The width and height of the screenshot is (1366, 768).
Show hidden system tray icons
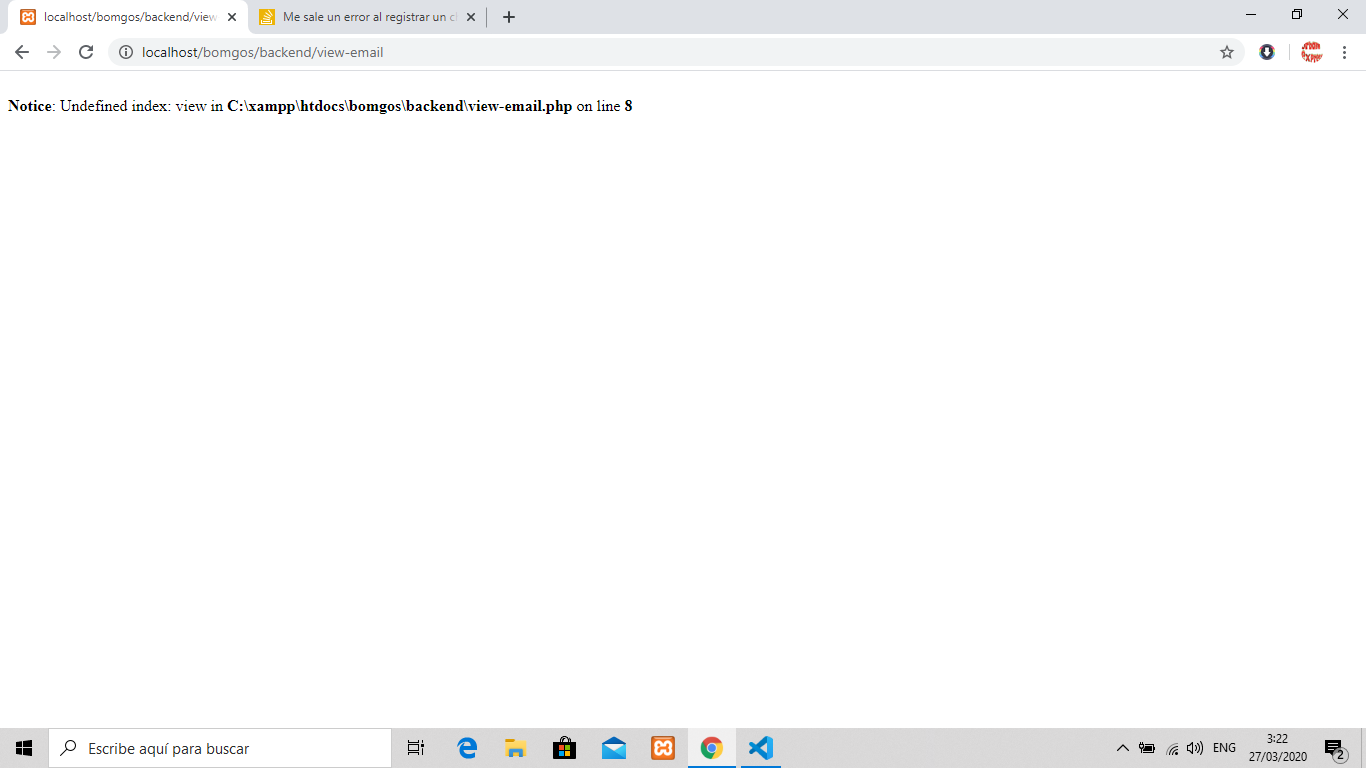tap(1122, 748)
